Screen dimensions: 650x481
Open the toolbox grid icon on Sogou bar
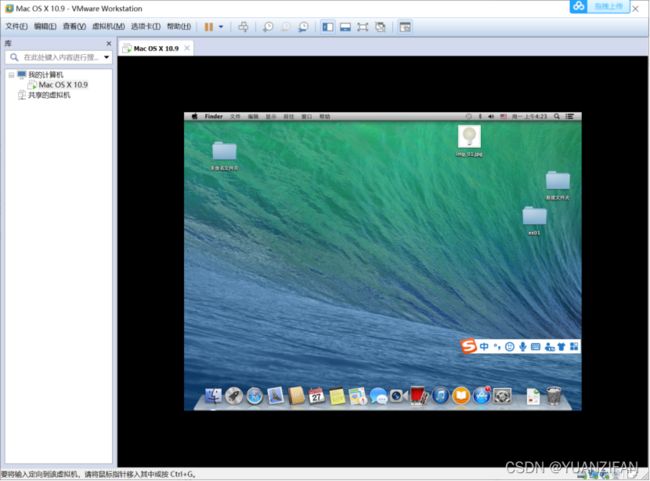tap(574, 347)
